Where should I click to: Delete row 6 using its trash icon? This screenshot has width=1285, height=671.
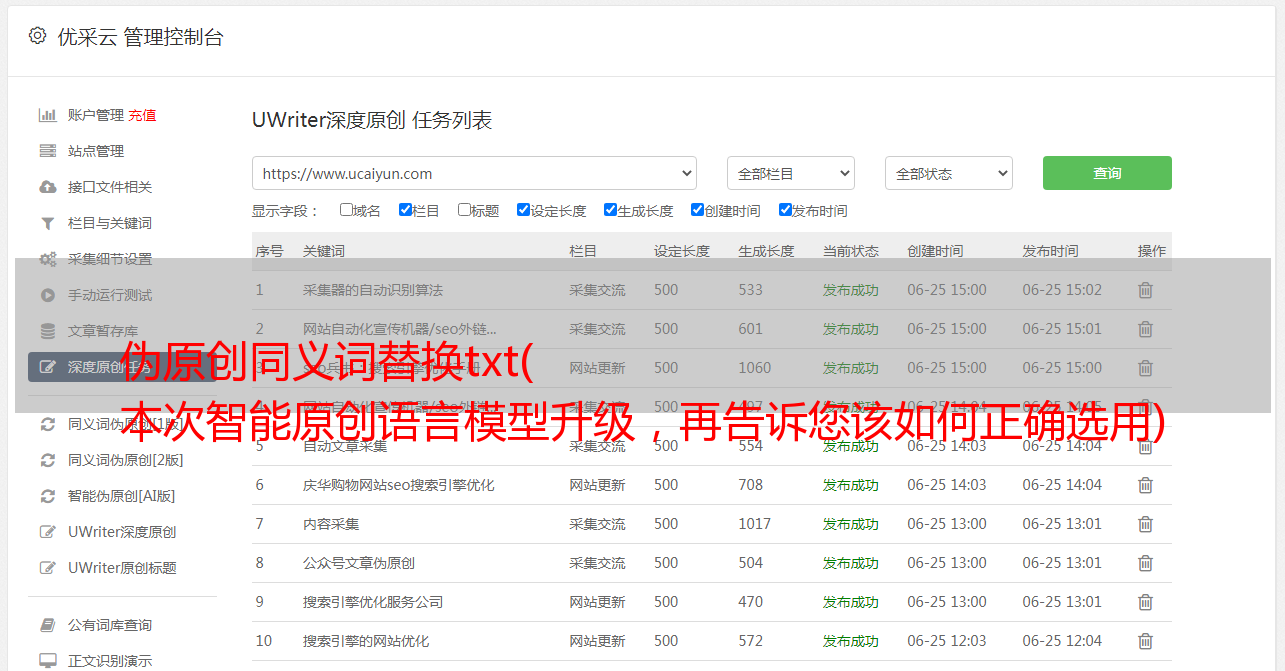1145,485
